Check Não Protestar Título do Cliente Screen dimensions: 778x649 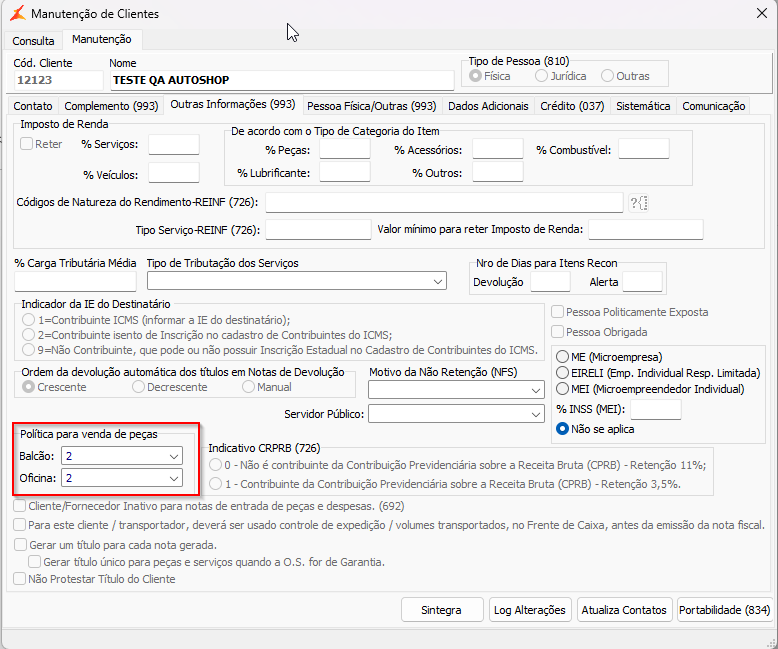tap(20, 579)
